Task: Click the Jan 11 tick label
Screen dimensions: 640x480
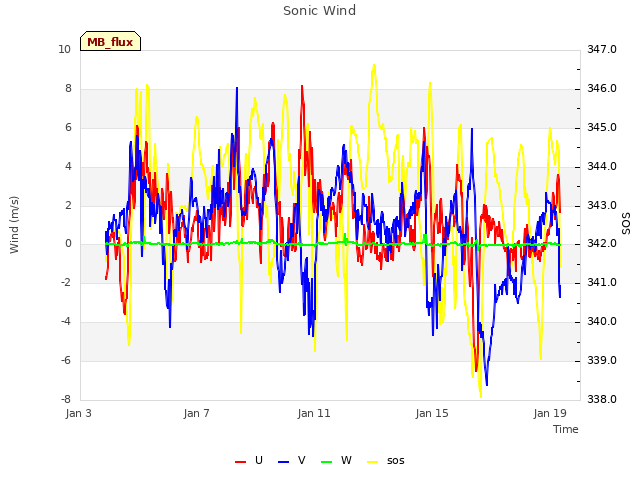Action: (x=314, y=413)
